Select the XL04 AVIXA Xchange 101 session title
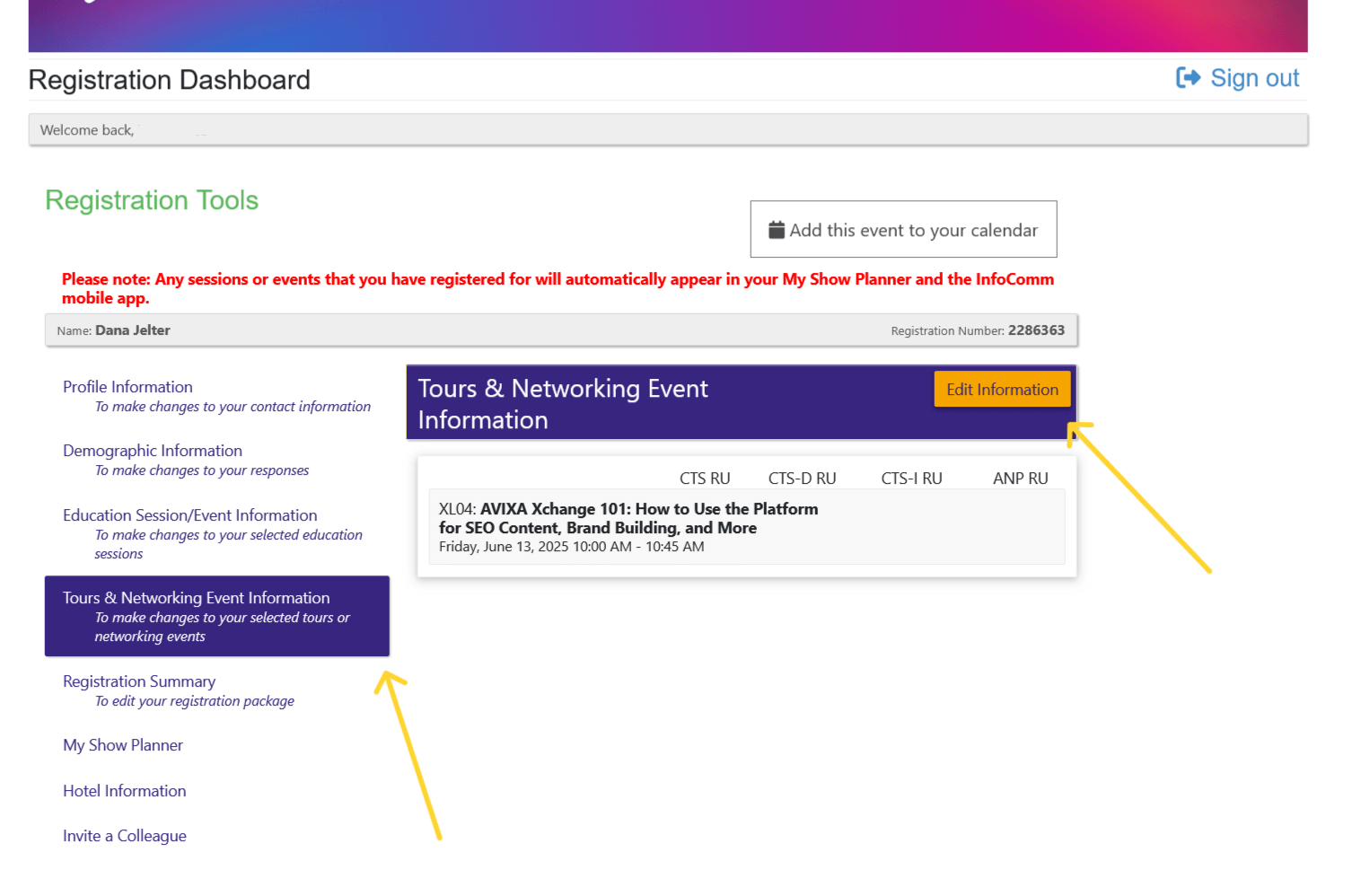 click(628, 518)
